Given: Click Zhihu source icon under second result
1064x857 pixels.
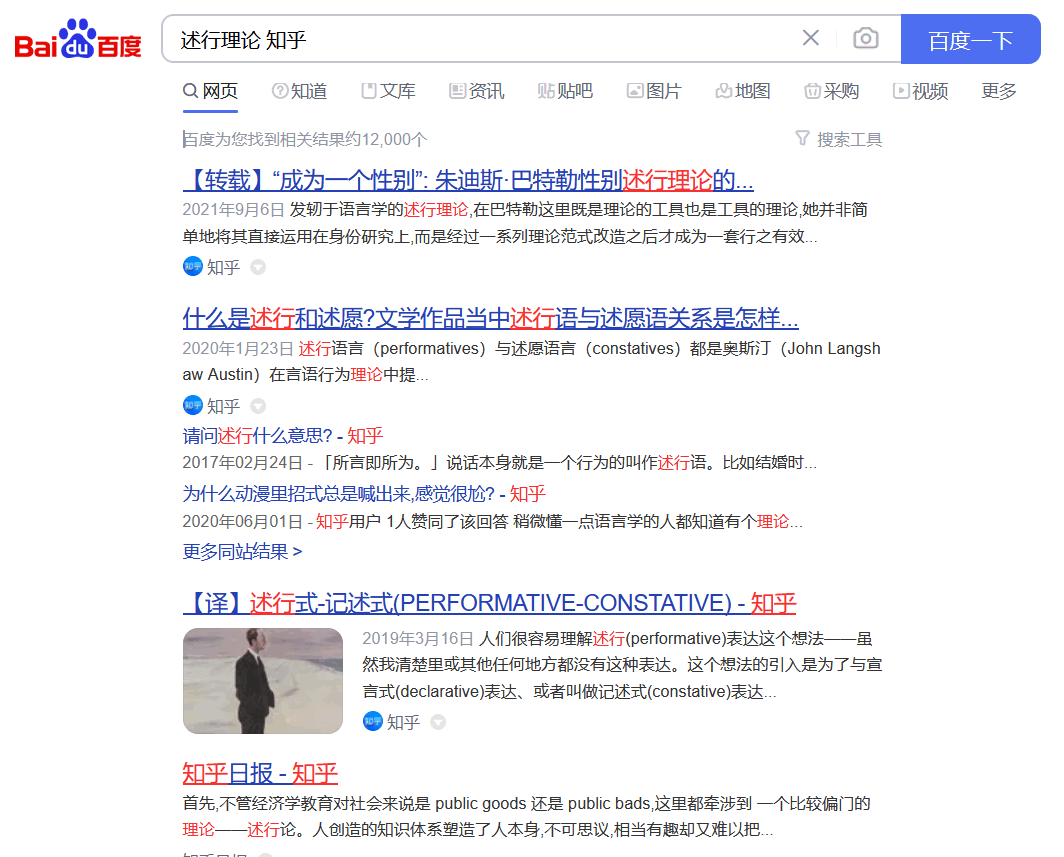Looking at the screenshot, I should pyautogui.click(x=192, y=406).
